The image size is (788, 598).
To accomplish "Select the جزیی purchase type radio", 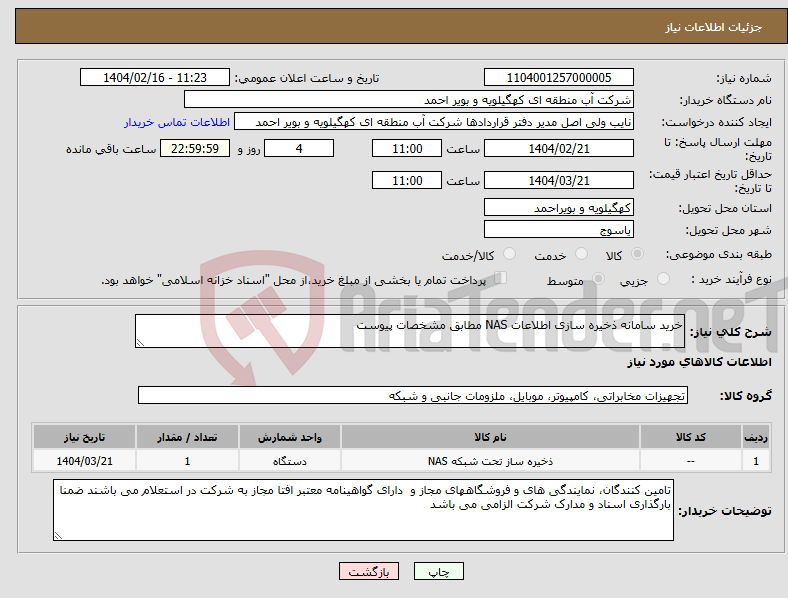I will click(663, 279).
